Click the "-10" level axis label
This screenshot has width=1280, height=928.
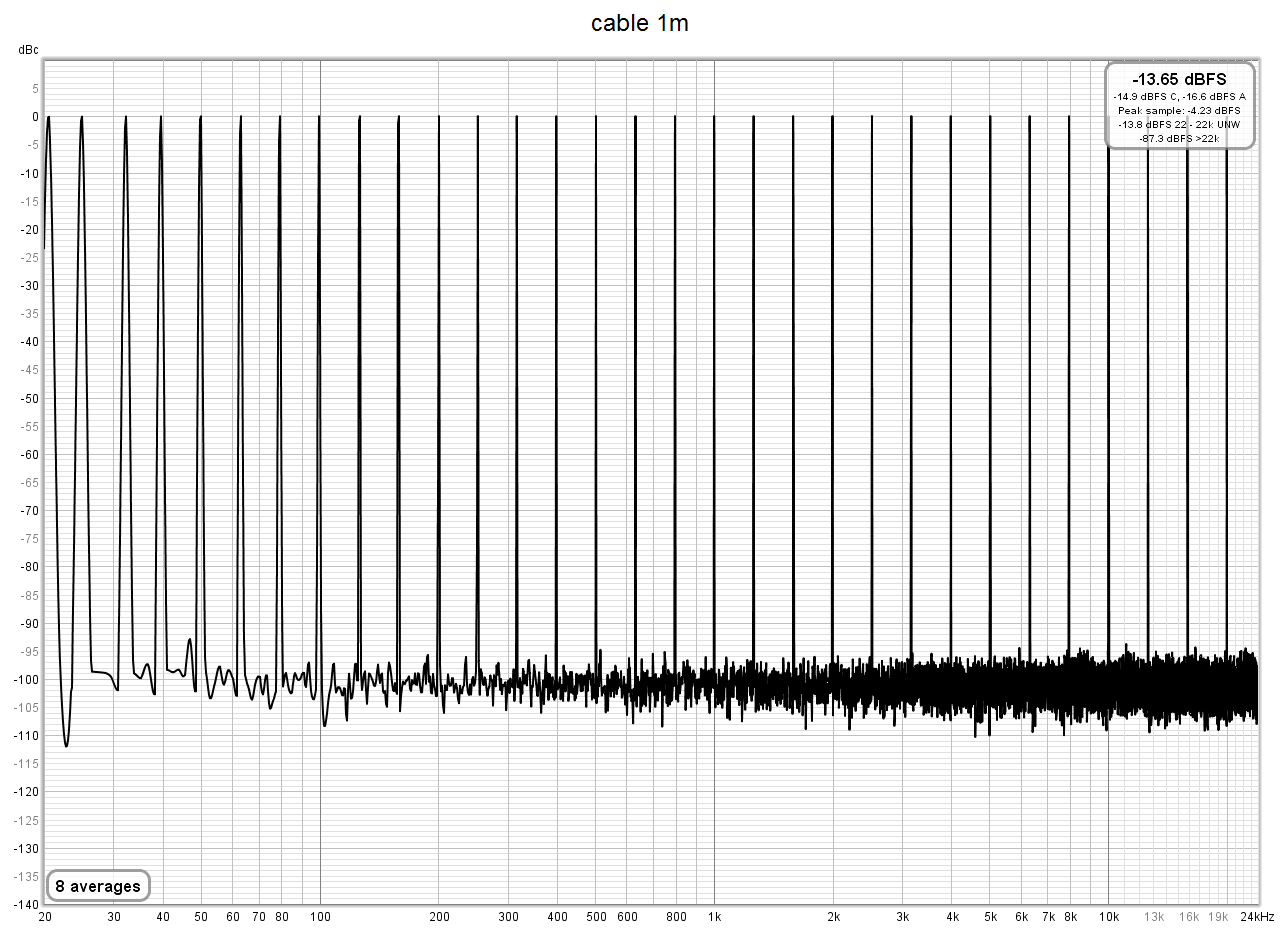pos(28,173)
